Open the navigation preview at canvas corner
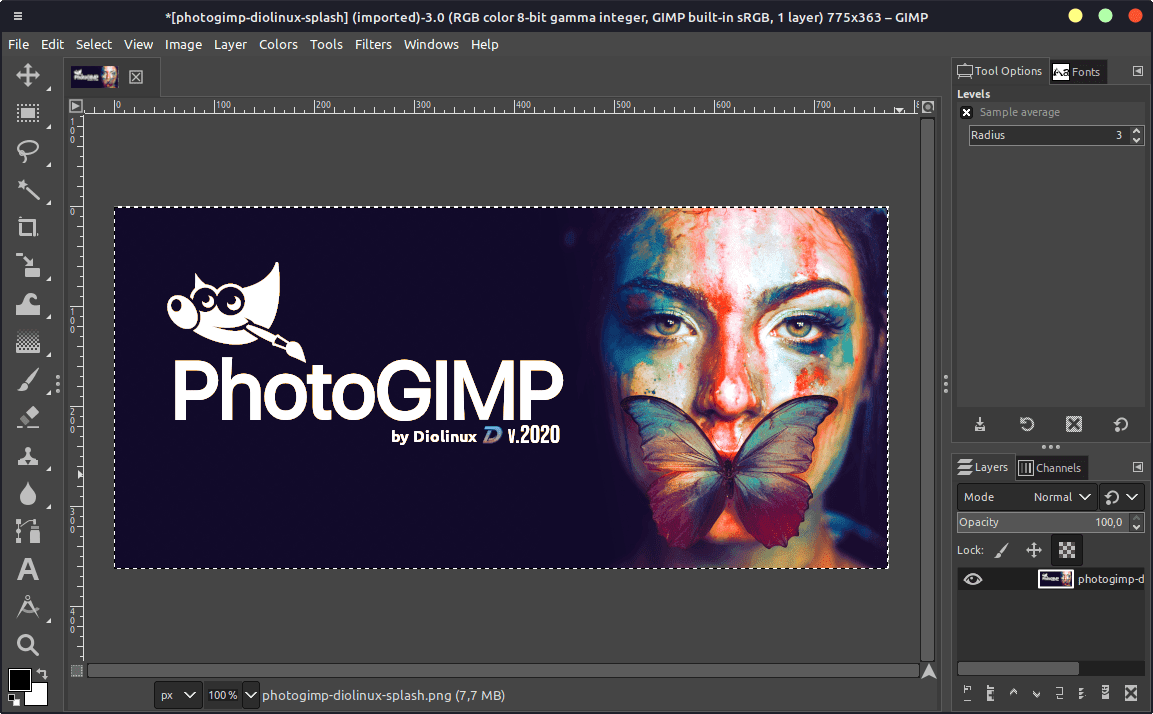The width and height of the screenshot is (1153, 714). pyautogui.click(x=929, y=671)
